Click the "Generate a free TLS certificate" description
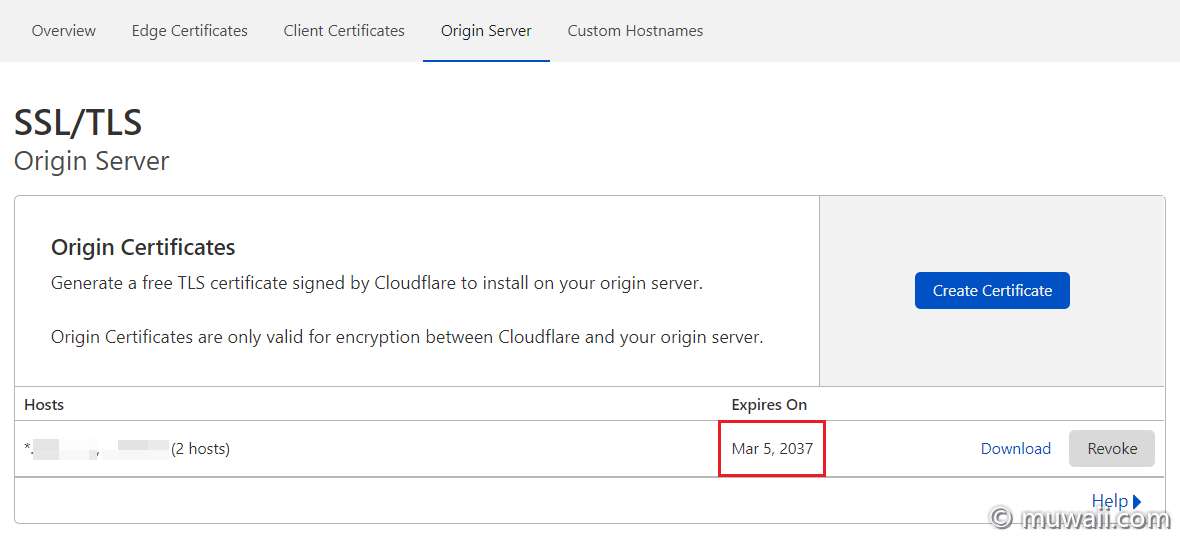 pyautogui.click(x=377, y=284)
